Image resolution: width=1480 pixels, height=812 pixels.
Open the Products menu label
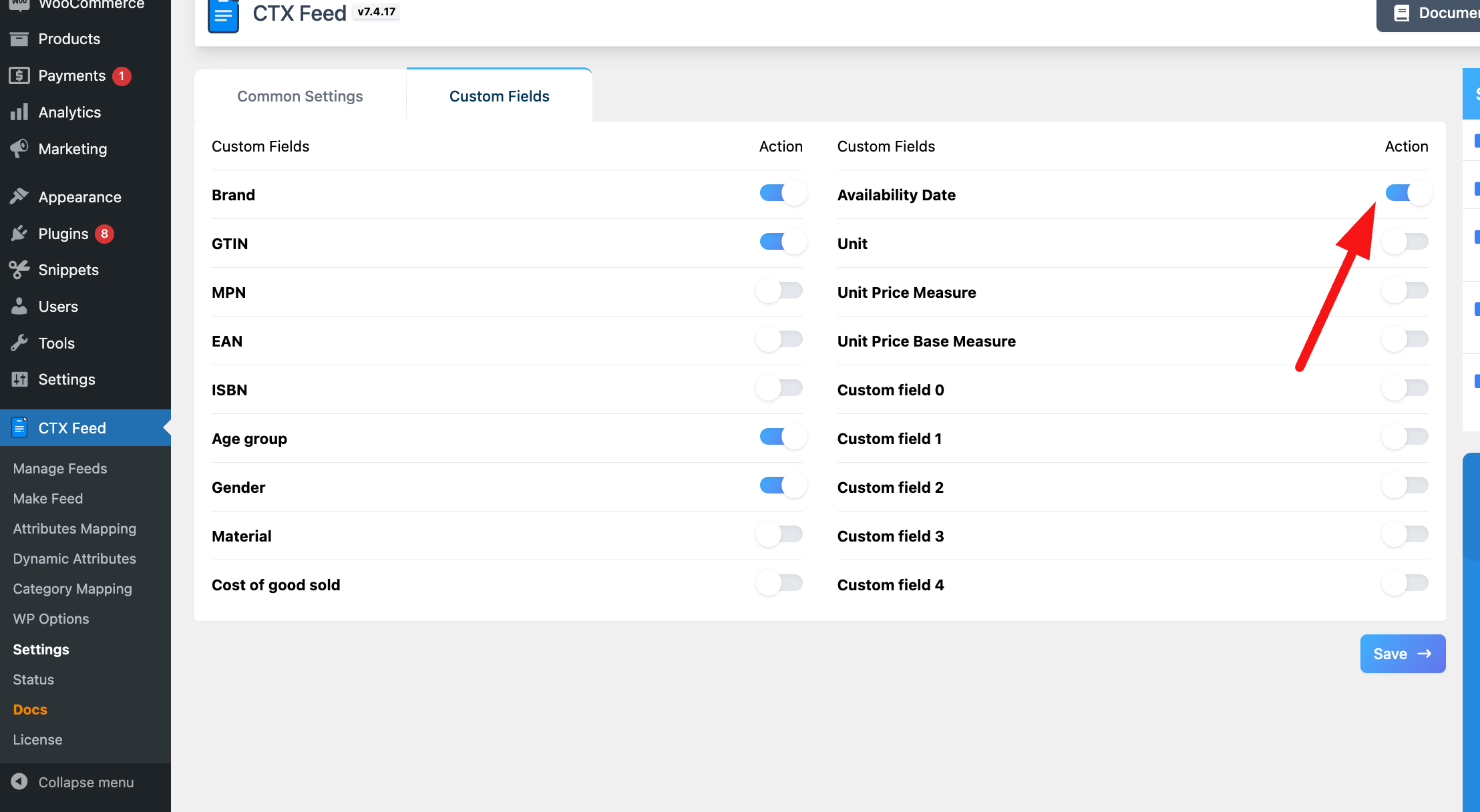click(x=69, y=39)
